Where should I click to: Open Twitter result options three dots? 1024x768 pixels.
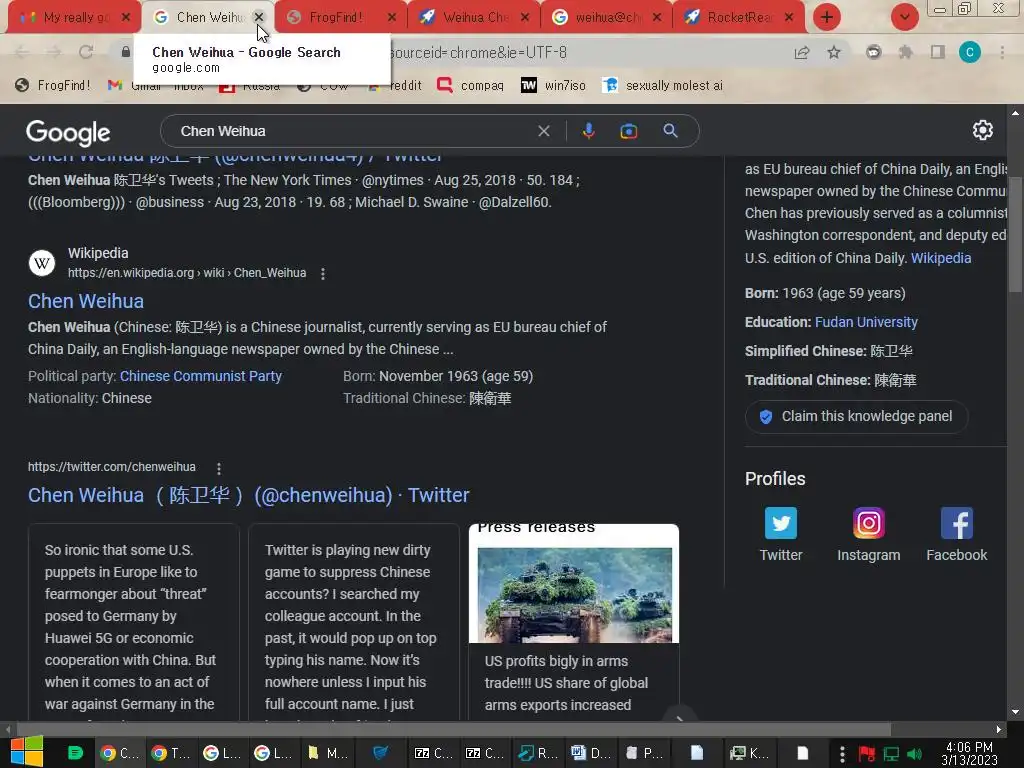[219, 468]
